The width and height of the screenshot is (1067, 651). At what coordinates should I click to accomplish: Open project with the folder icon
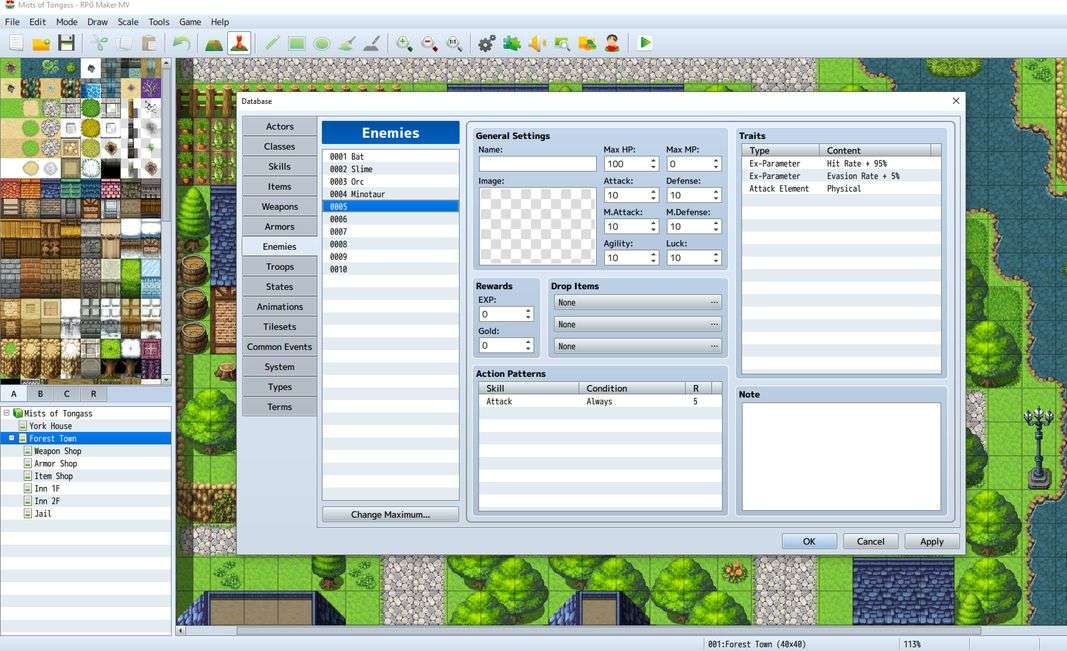pos(41,43)
